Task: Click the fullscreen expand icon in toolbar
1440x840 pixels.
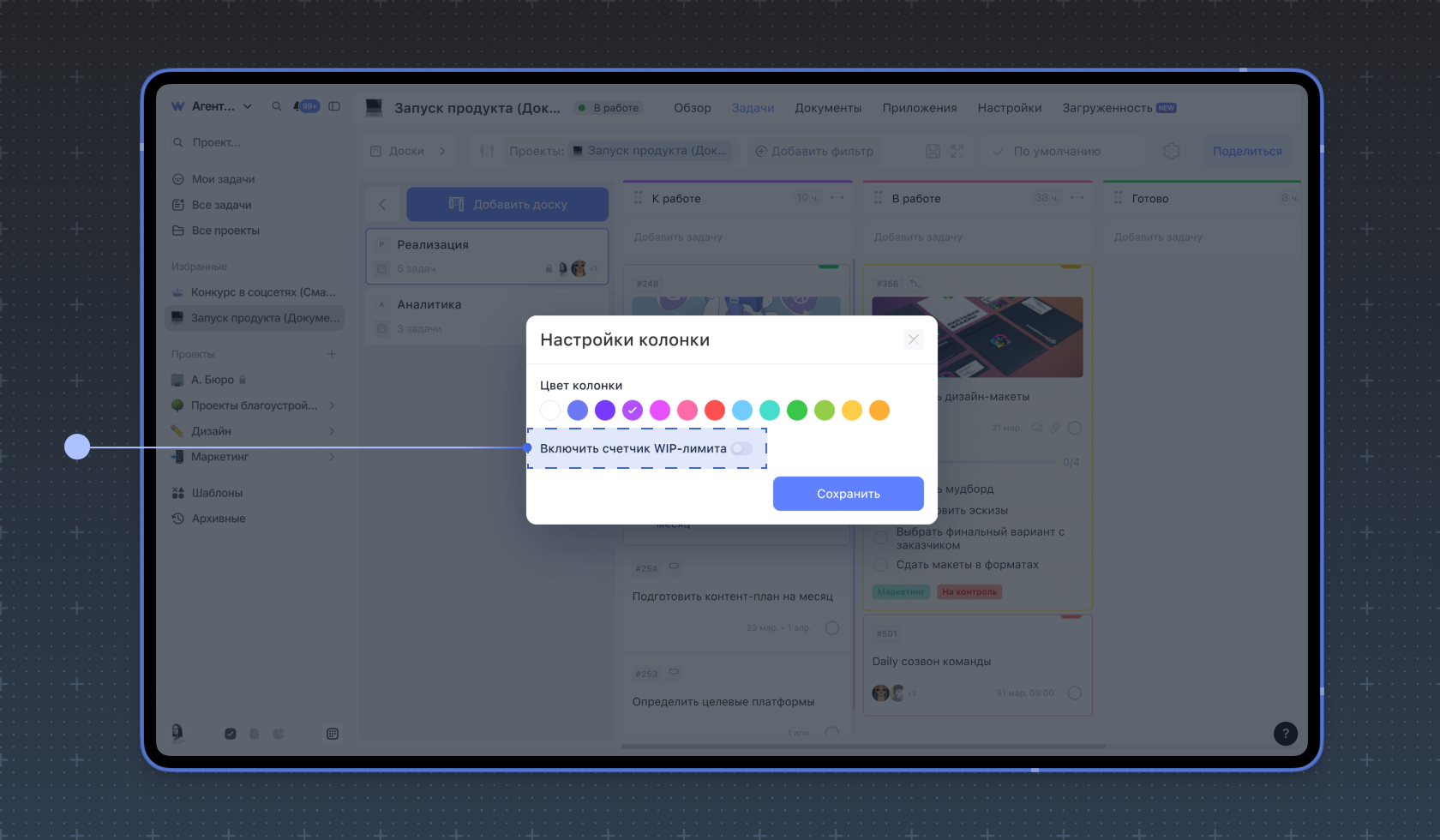Action: (x=957, y=151)
